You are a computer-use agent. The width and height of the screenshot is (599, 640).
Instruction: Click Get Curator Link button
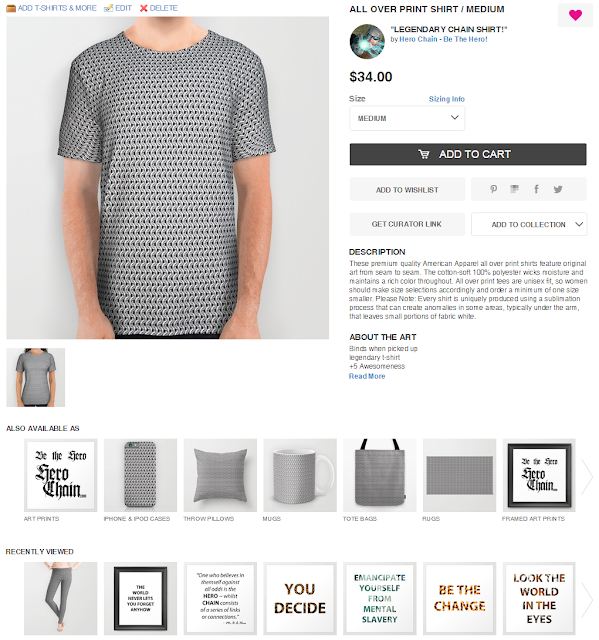tap(407, 224)
